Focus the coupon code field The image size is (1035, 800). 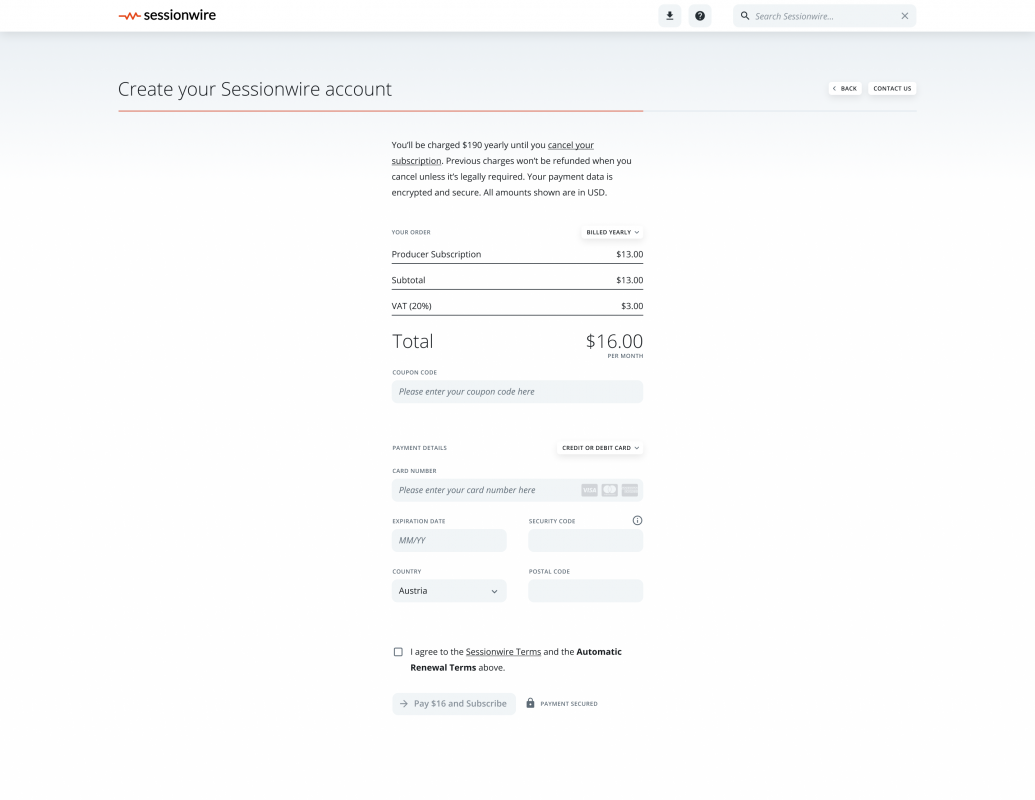pyautogui.click(x=517, y=391)
